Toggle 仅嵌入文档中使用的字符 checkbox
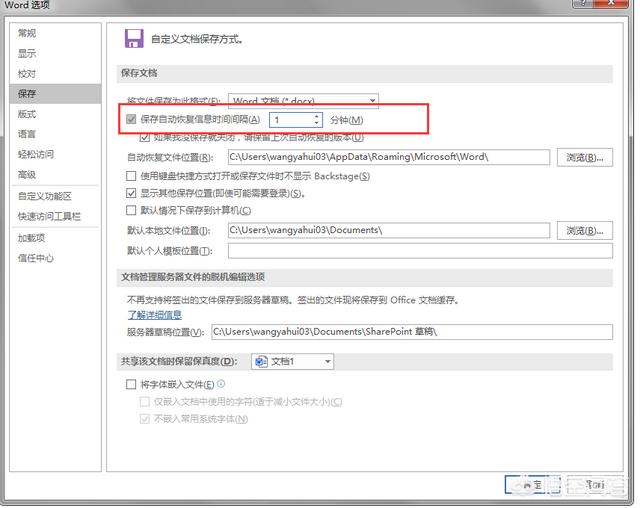Screen dimensions: 640x508 pos(144,402)
